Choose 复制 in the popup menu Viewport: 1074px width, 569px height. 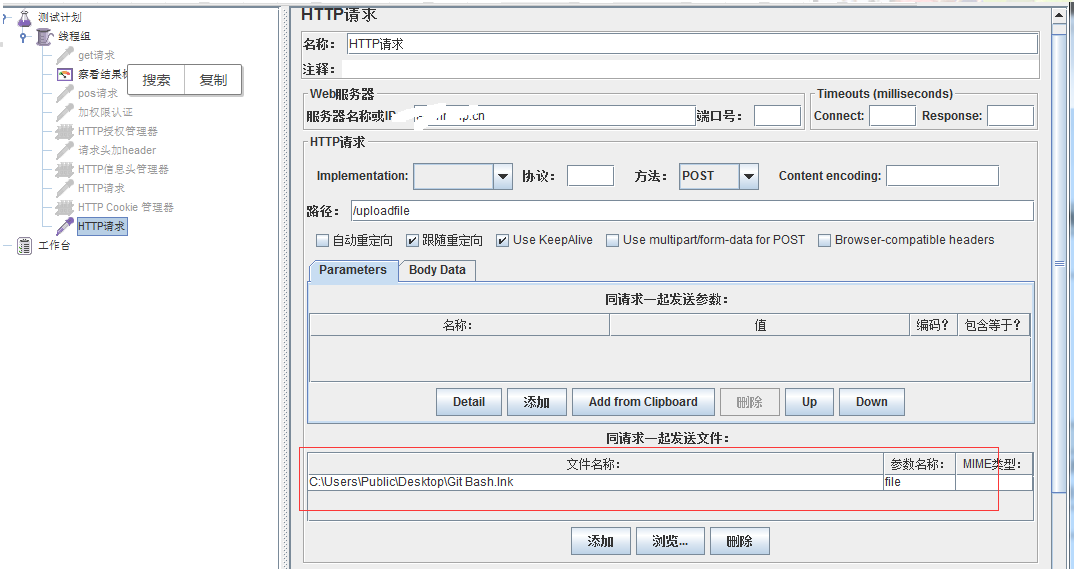(x=213, y=80)
